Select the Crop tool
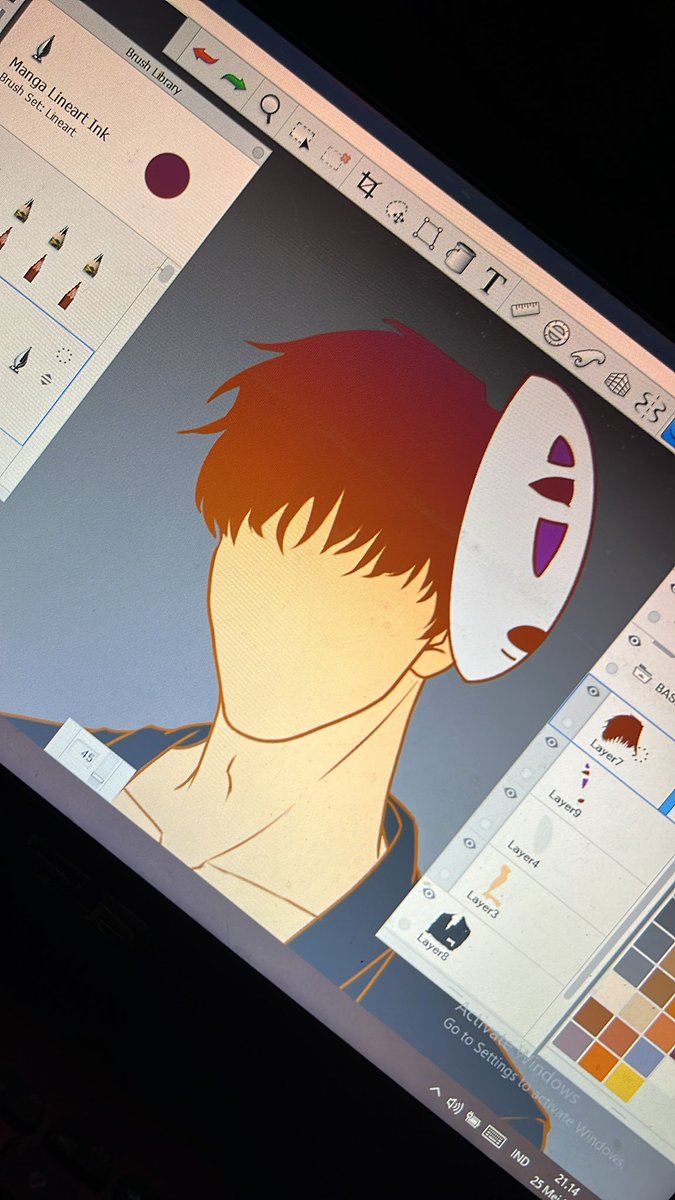This screenshot has height=1200, width=675. pyautogui.click(x=369, y=185)
